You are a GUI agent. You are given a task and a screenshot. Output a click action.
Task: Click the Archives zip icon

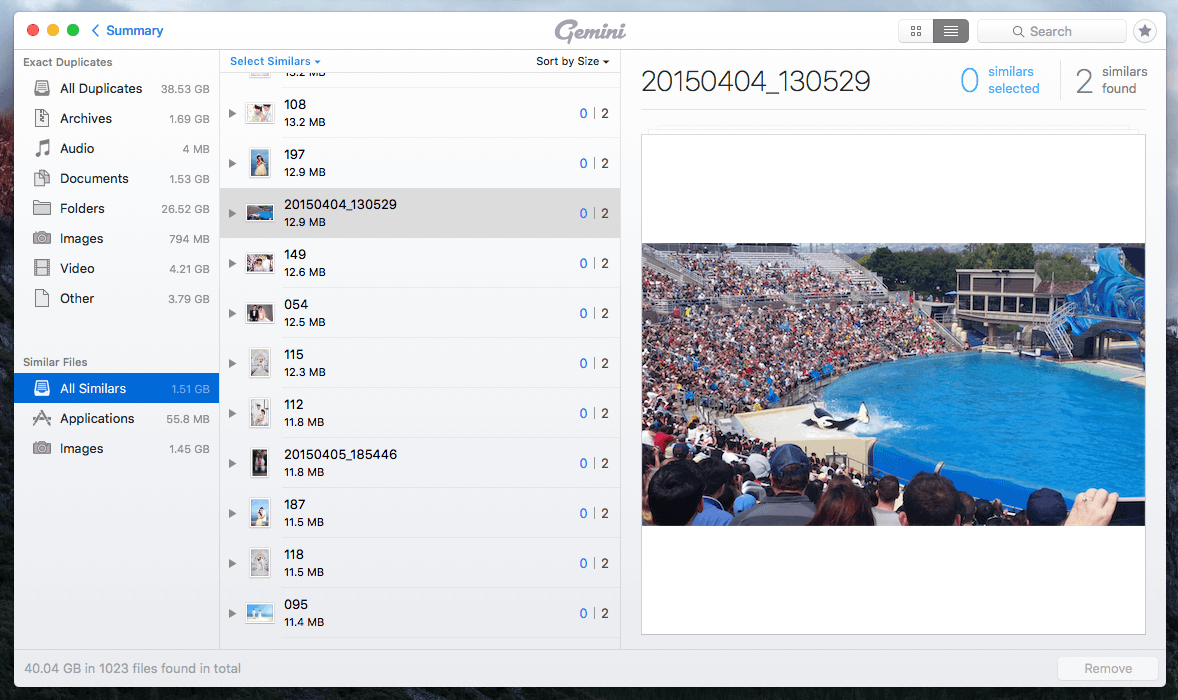click(x=42, y=118)
